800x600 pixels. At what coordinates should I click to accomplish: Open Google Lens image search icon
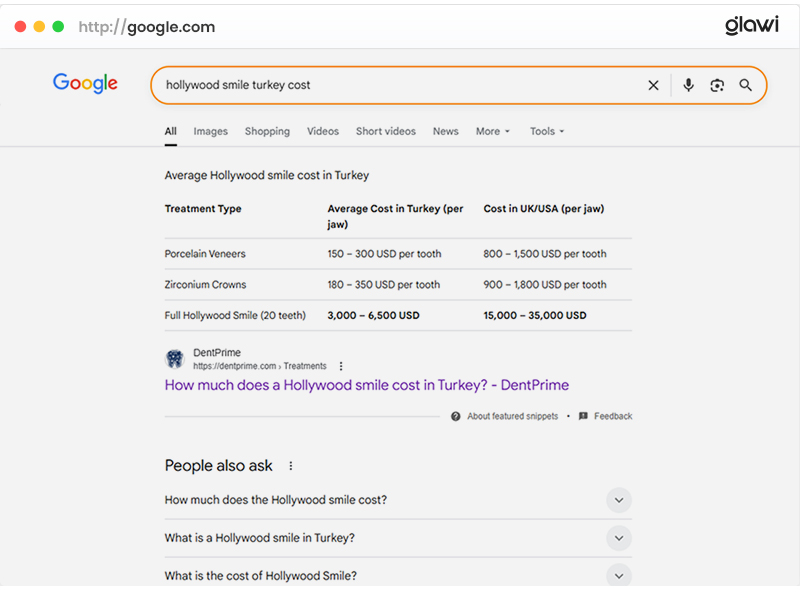click(x=717, y=86)
